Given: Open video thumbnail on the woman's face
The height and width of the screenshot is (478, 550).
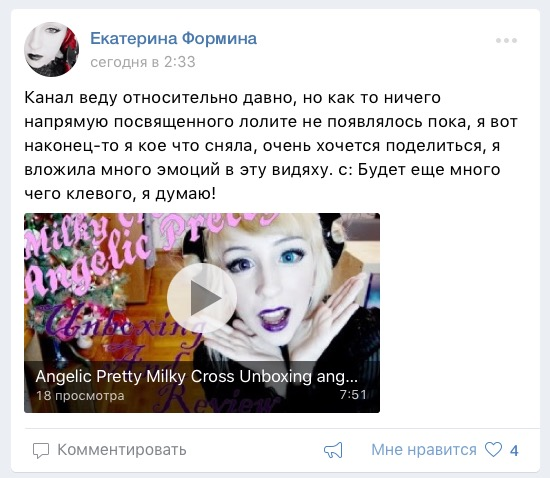Looking at the screenshot, I should (274, 277).
